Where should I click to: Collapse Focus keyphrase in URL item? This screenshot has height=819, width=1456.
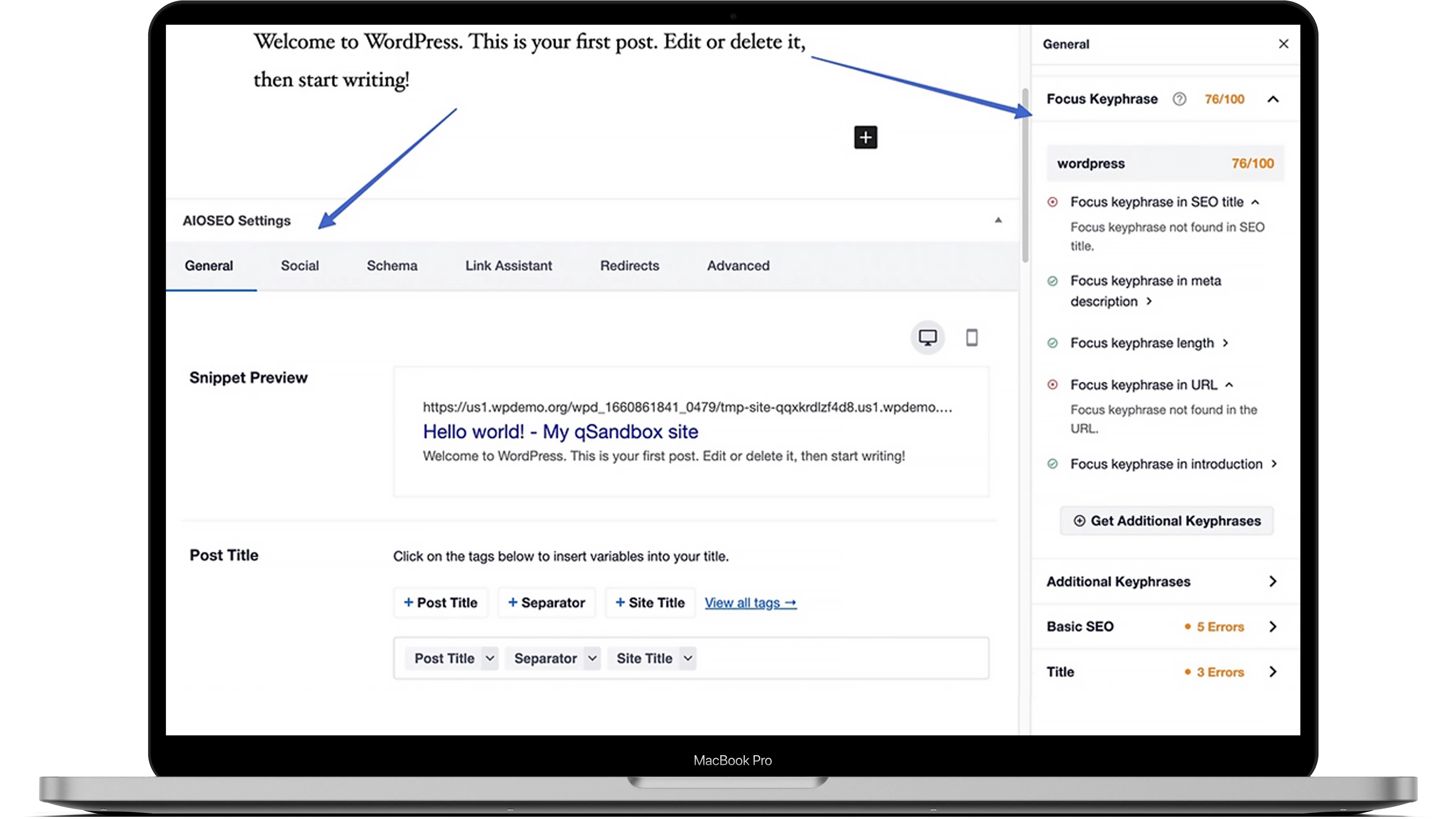(1229, 385)
